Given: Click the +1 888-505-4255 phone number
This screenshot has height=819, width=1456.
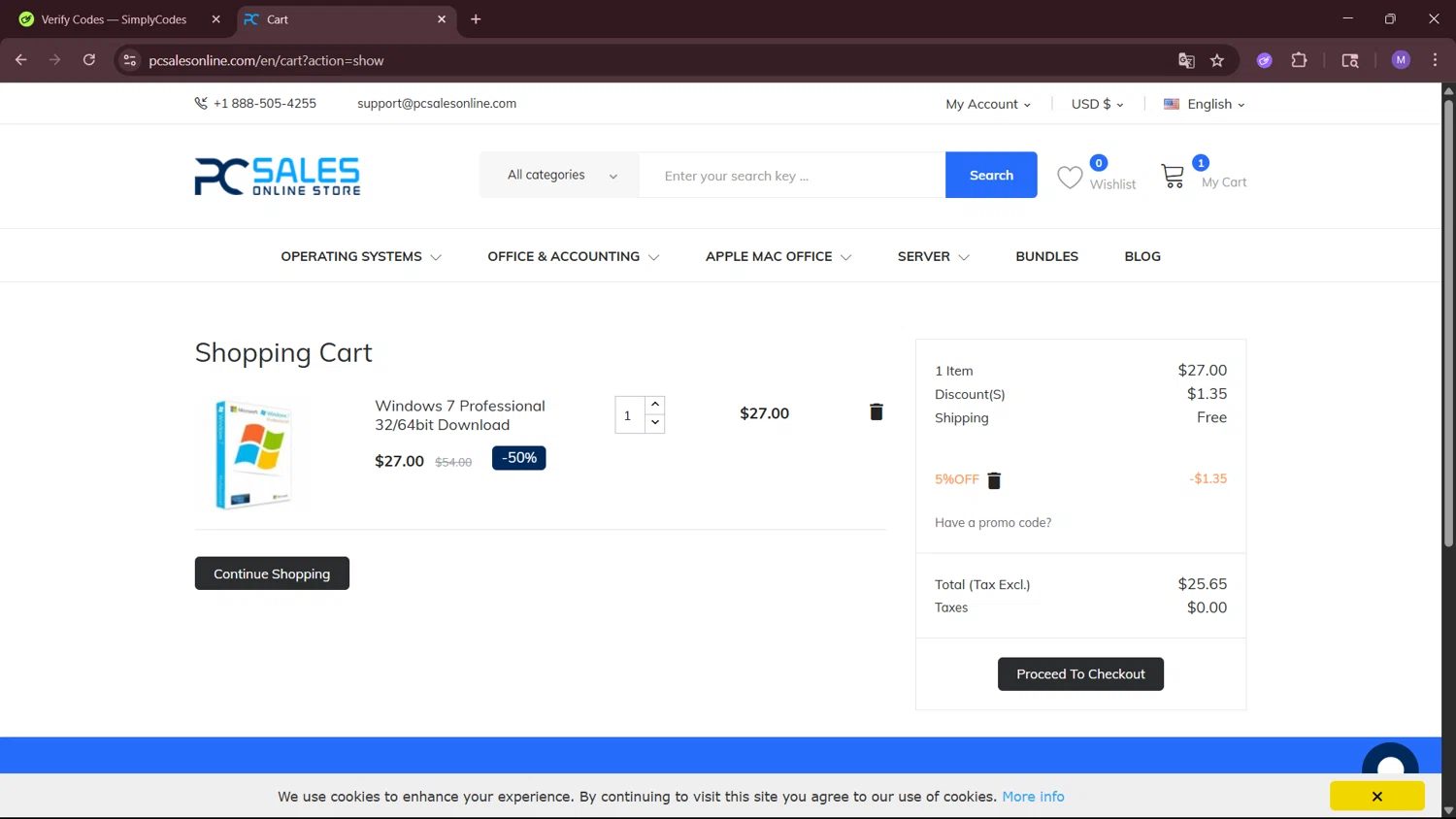Looking at the screenshot, I should (x=265, y=103).
